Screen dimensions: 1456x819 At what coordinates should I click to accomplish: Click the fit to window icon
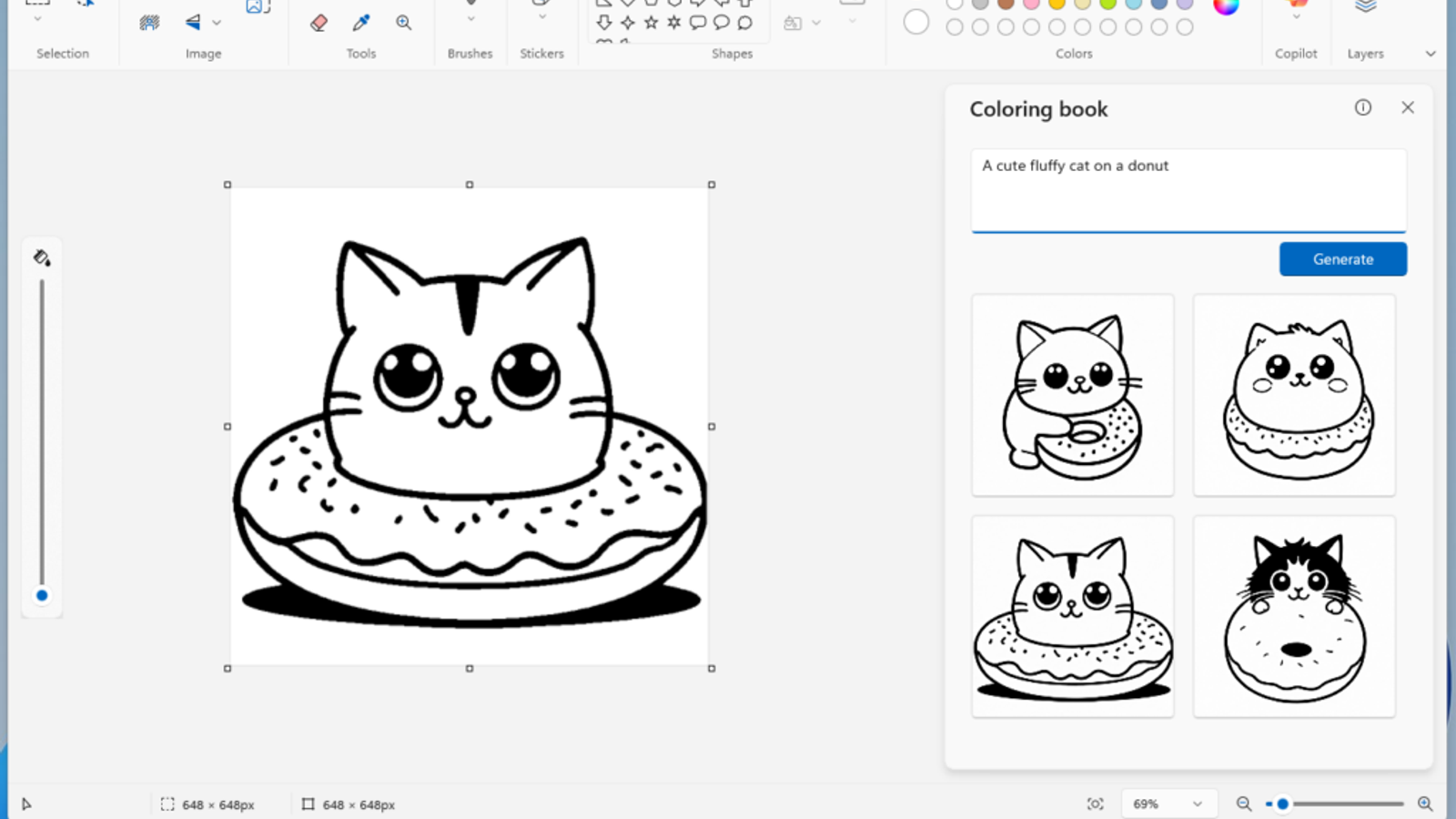pos(1095,804)
